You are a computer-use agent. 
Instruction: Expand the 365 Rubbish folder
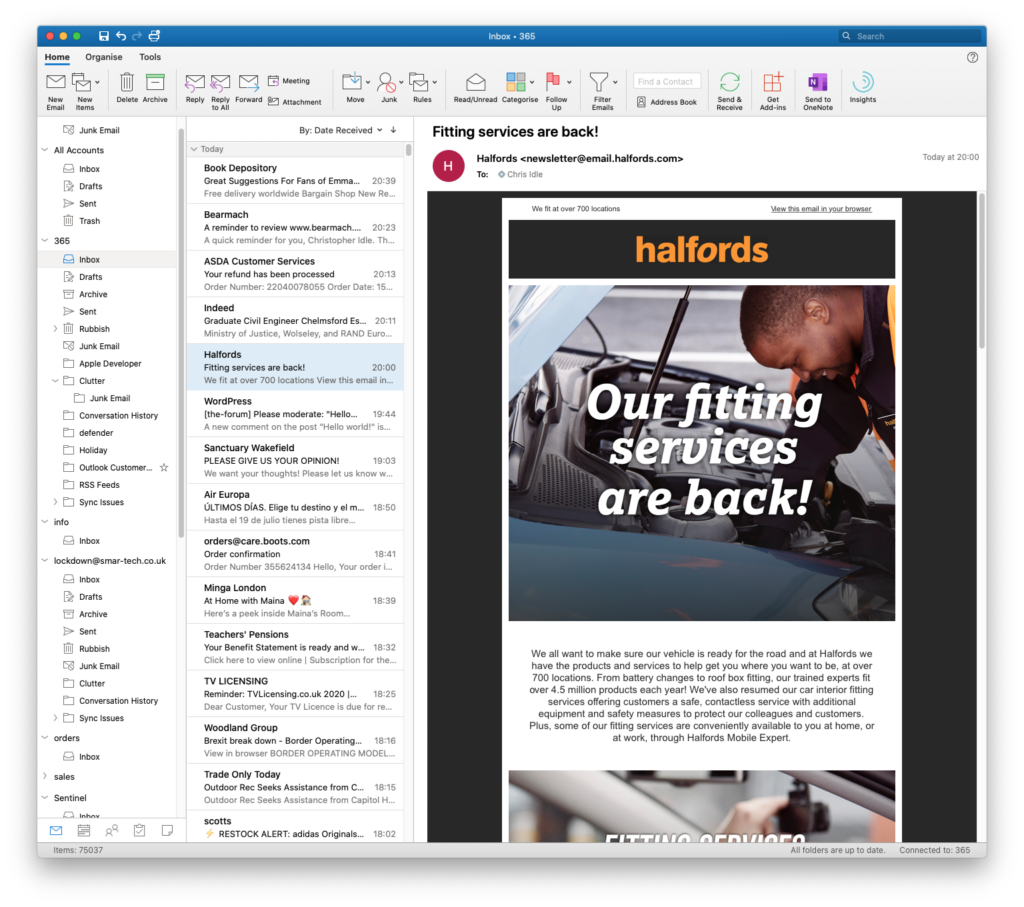(x=56, y=328)
